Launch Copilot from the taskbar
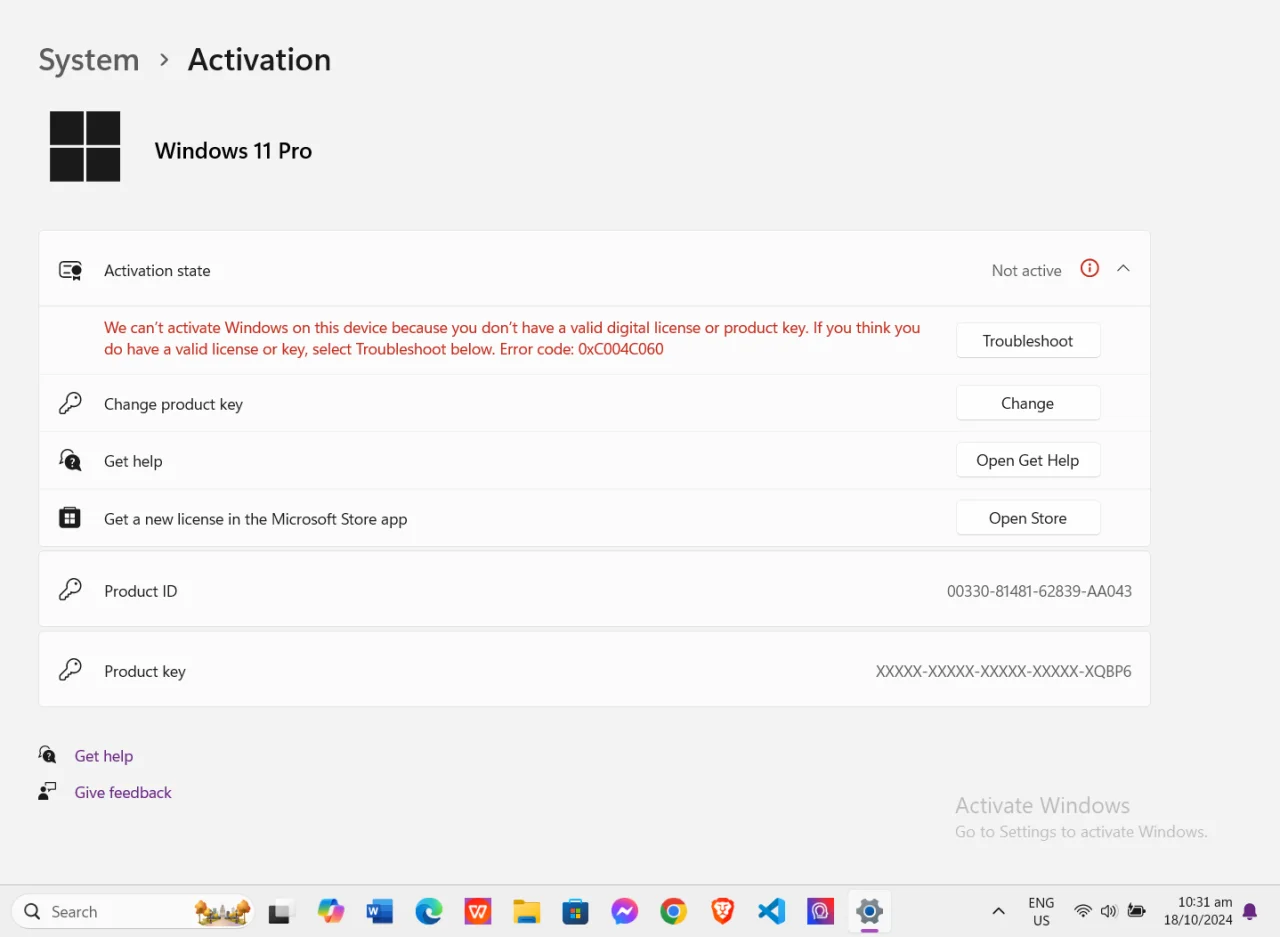The width and height of the screenshot is (1280, 937). click(x=331, y=911)
